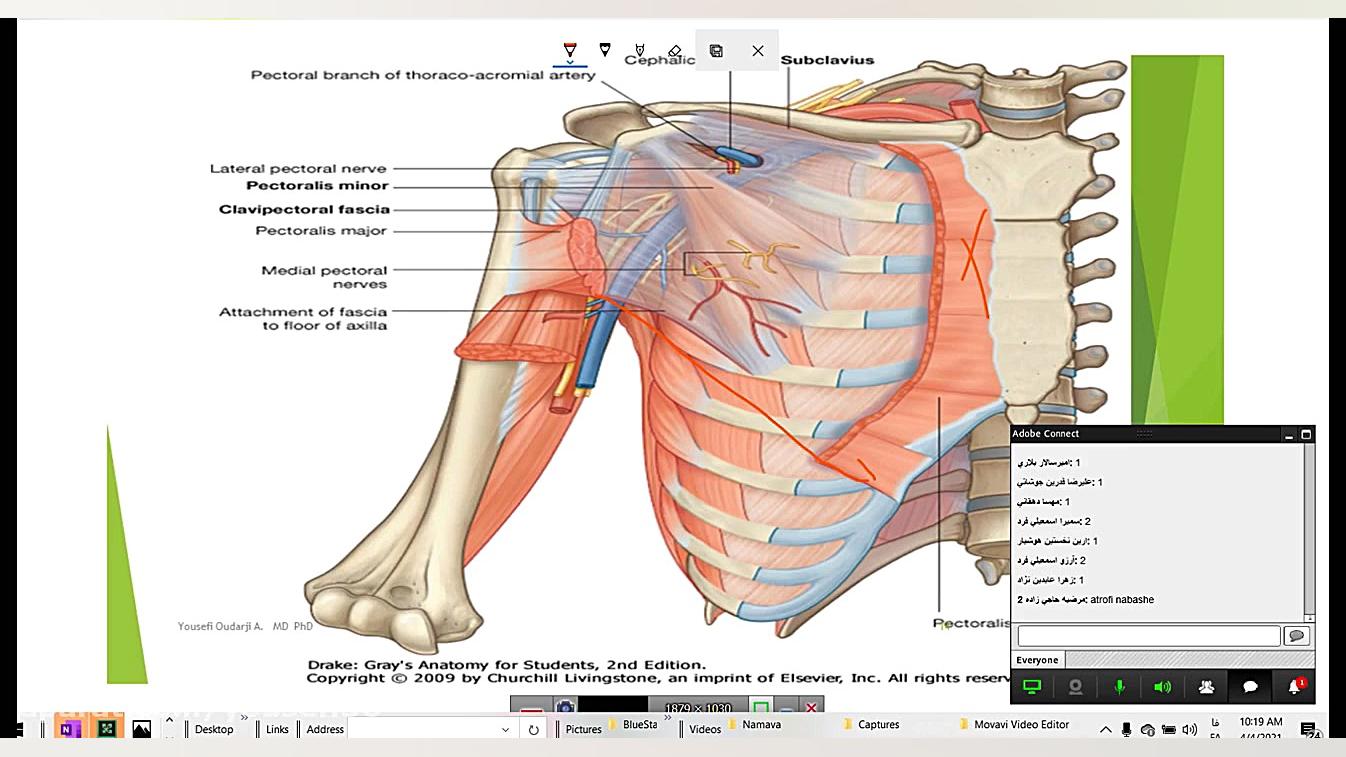Save the screen sketch copy
1346x757 pixels.
pos(716,50)
